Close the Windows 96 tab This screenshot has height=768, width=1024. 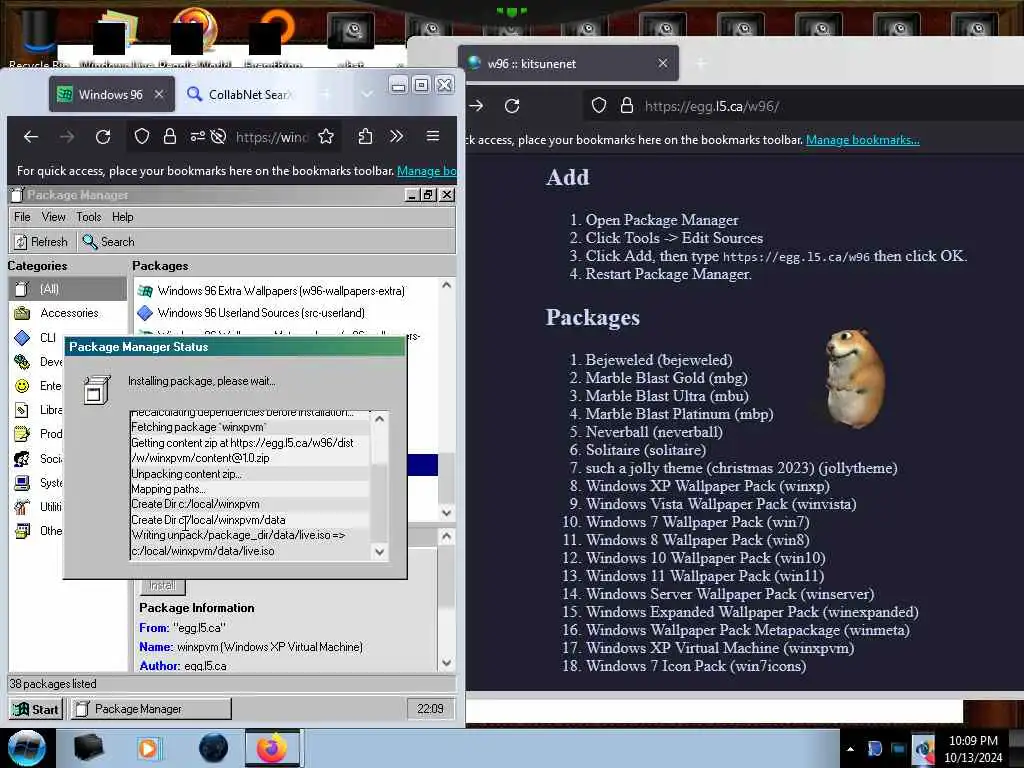click(159, 95)
